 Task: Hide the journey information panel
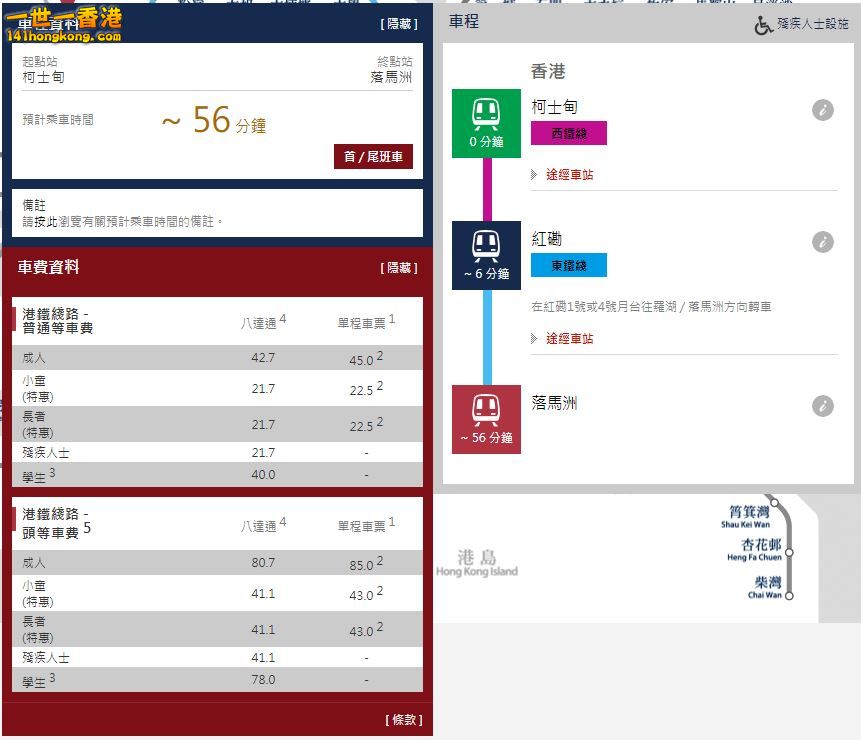point(399,24)
